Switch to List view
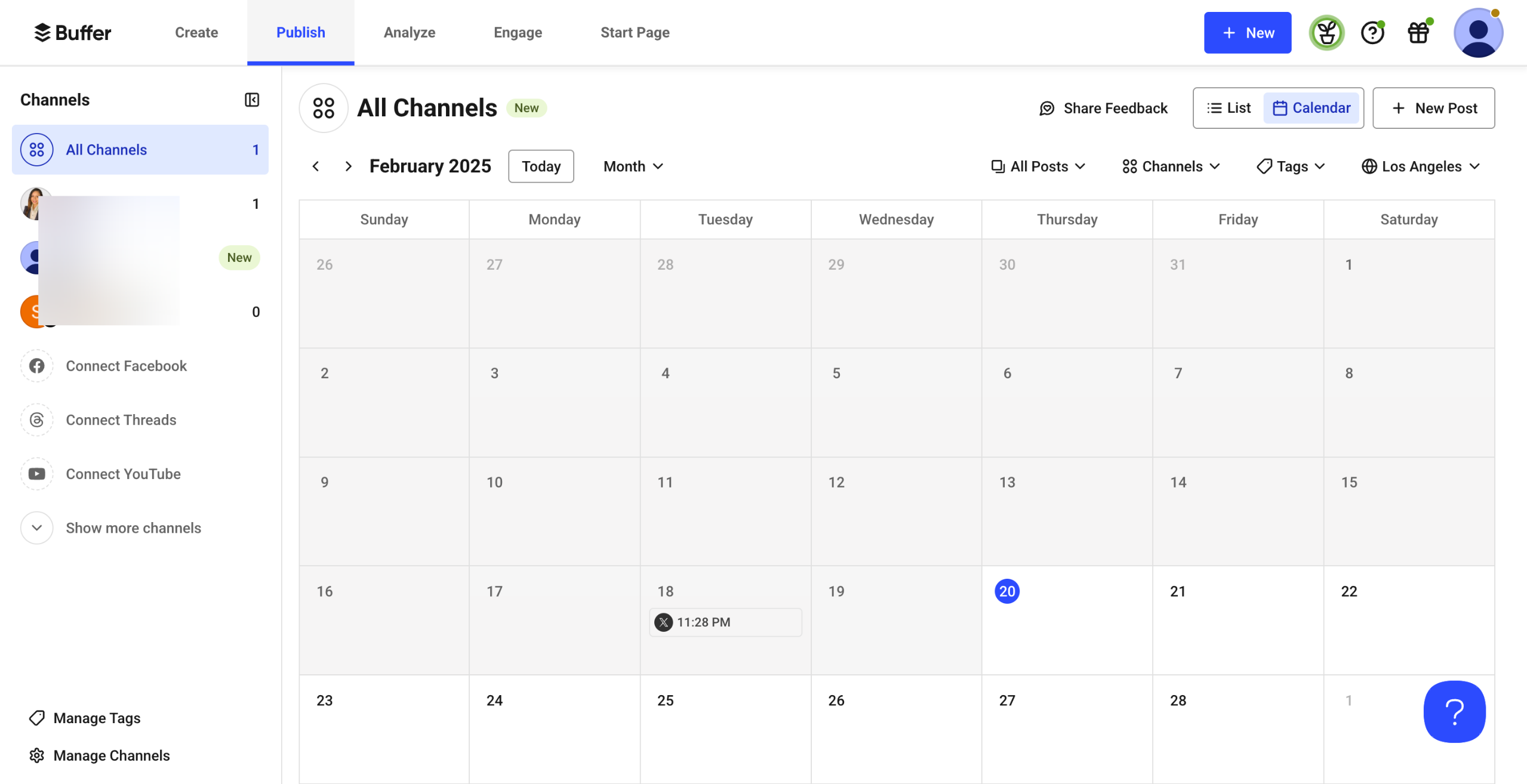1527x784 pixels. [x=1229, y=108]
